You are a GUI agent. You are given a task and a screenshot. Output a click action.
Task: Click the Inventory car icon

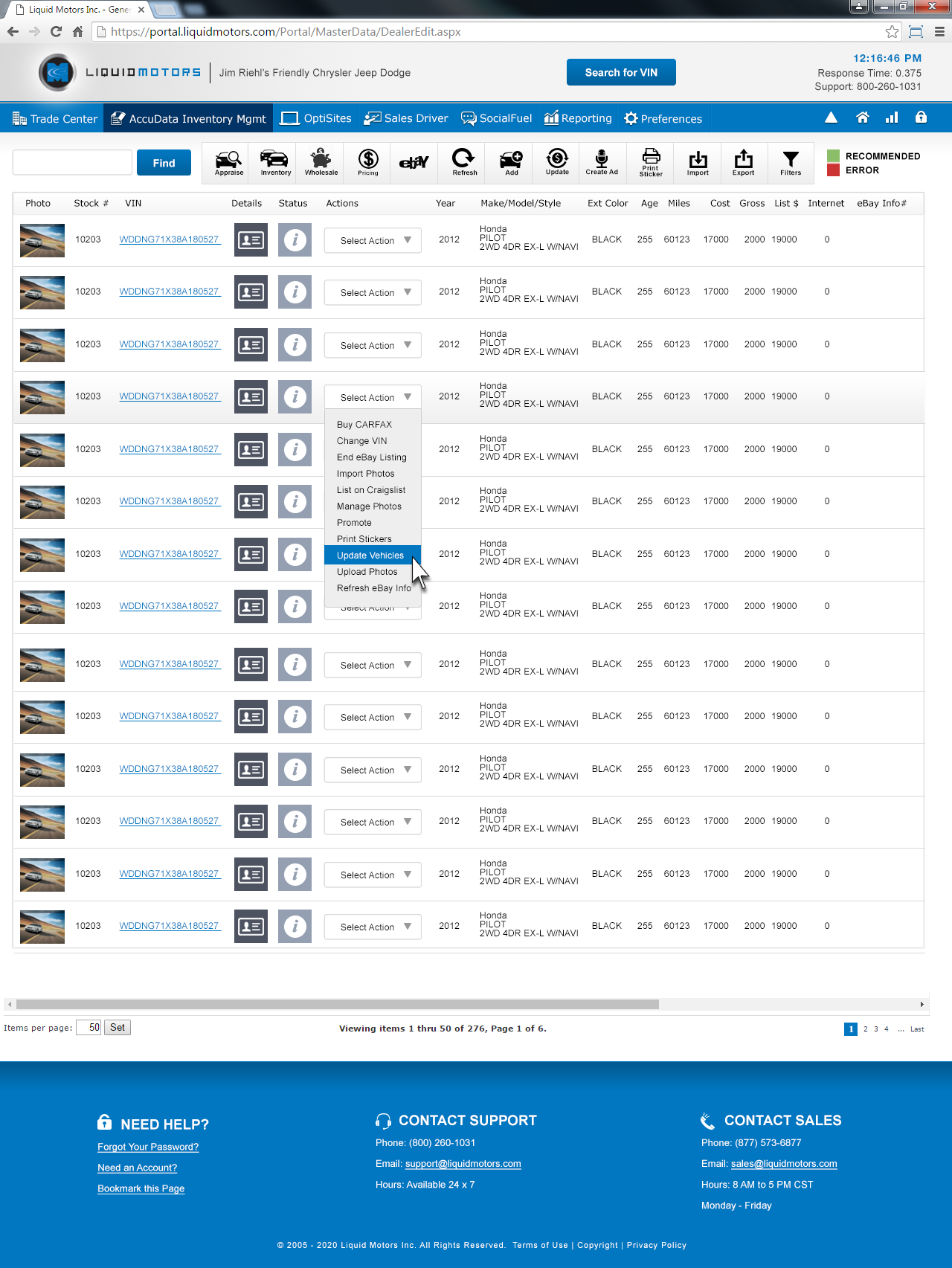(x=275, y=162)
